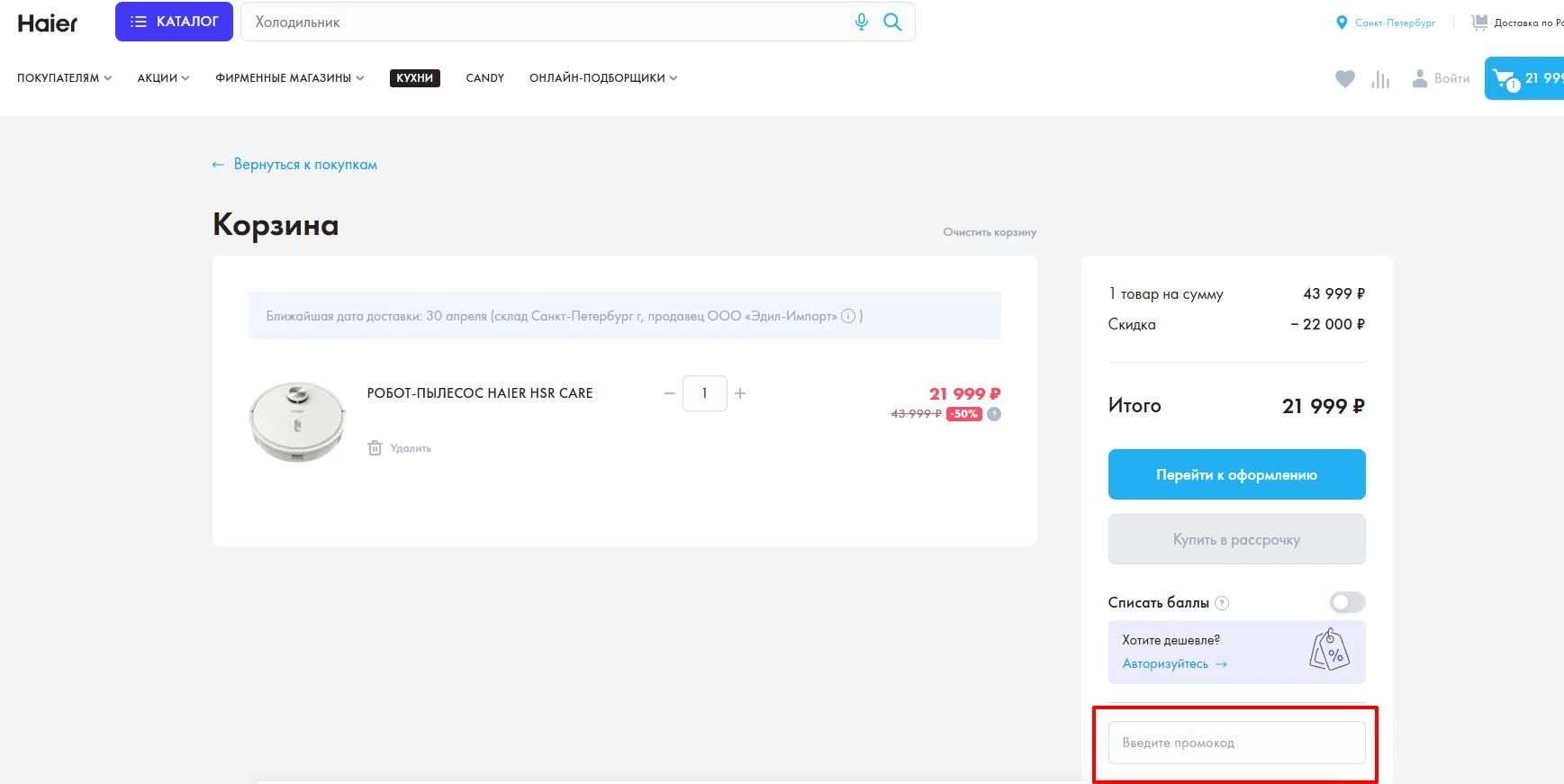Click Очистить корзину link

point(990,232)
